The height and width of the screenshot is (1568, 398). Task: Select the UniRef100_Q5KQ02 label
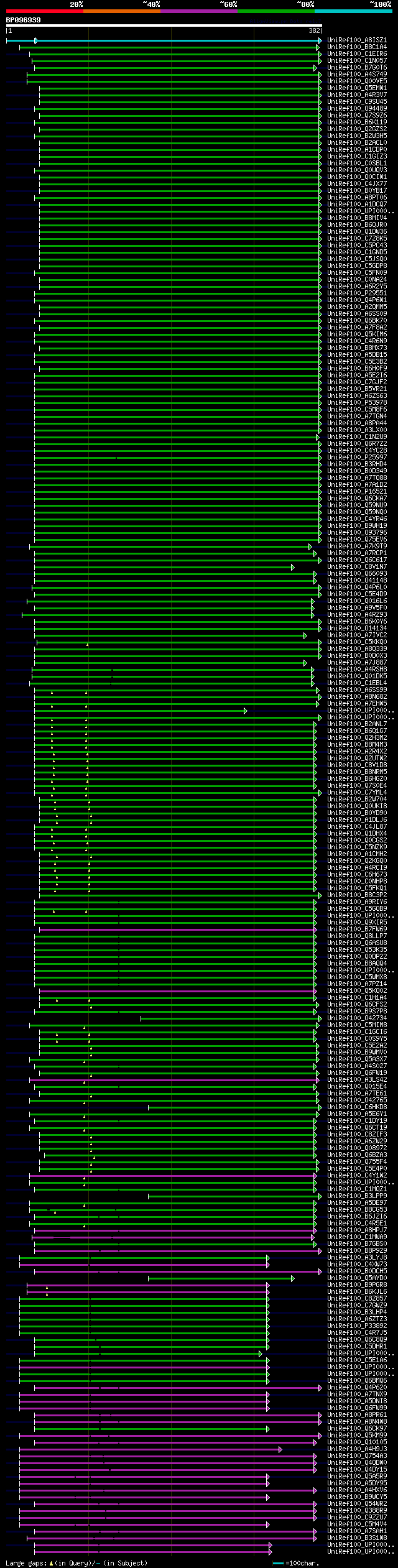click(357, 991)
